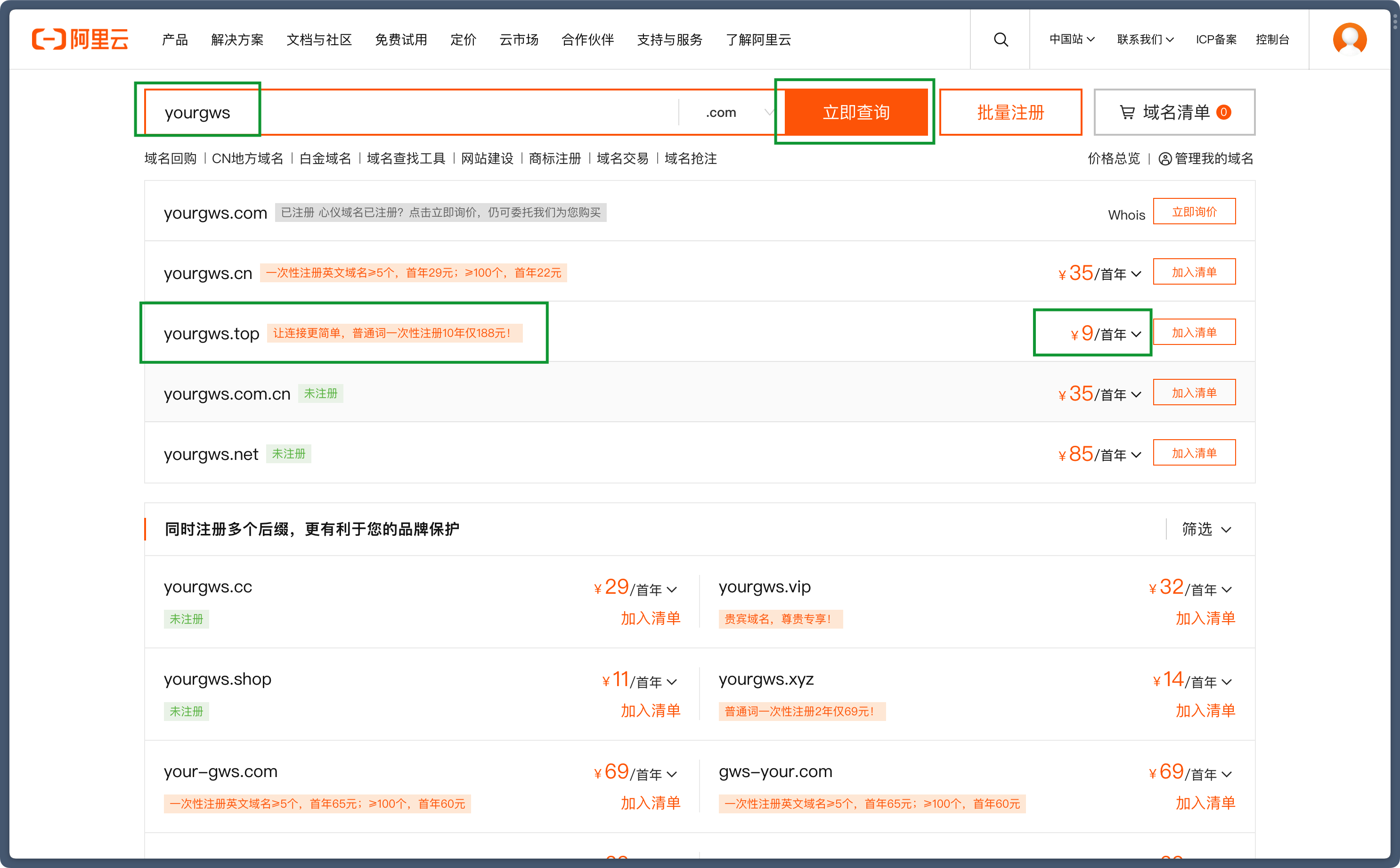Expand yourgws.top price options chevron
Image resolution: width=1400 pixels, height=868 pixels.
(x=1136, y=334)
